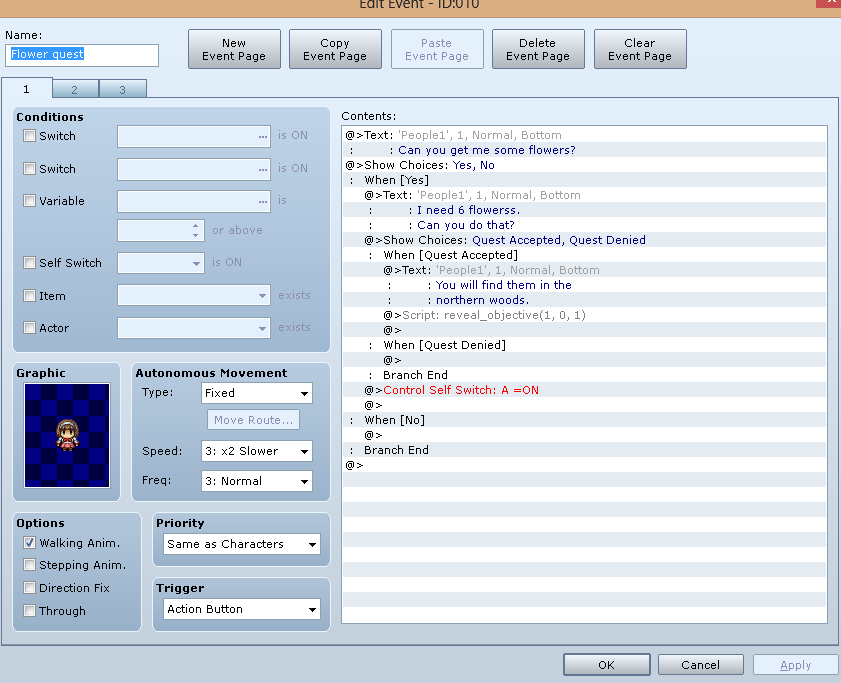Switch to event page tab 2

click(x=75, y=90)
